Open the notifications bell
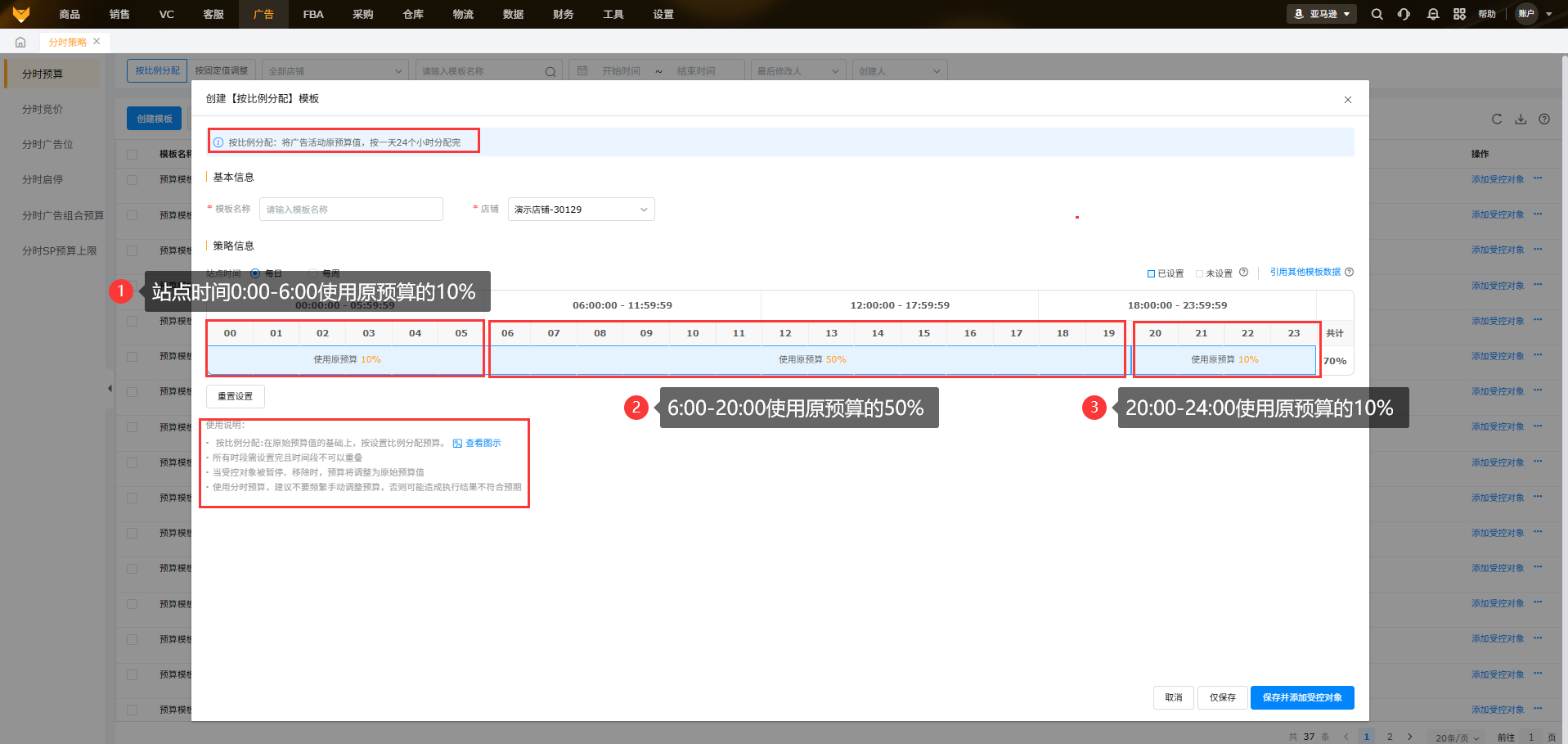 [x=1433, y=14]
